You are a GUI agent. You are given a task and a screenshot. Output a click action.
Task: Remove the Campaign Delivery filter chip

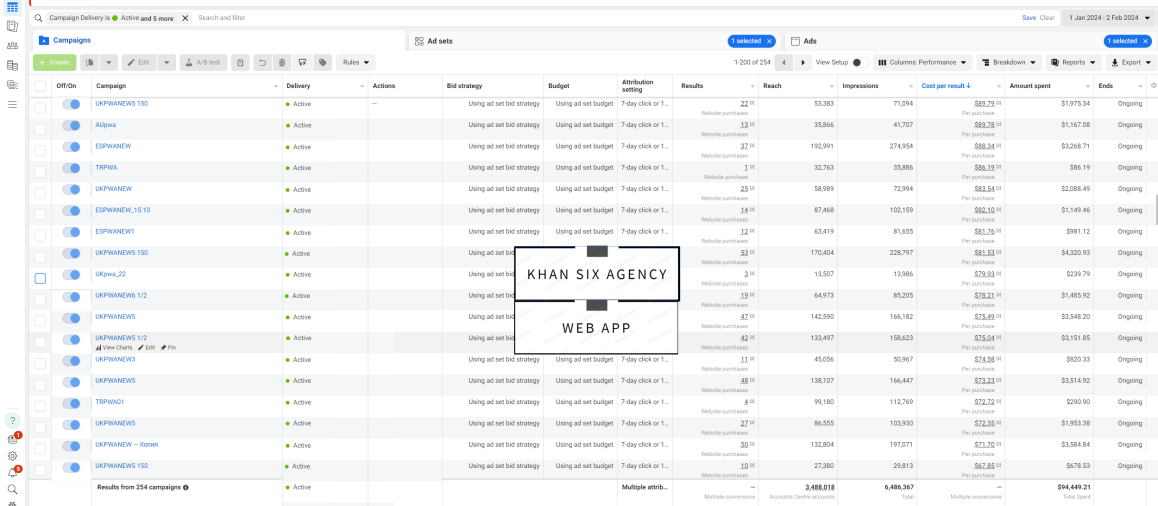[185, 18]
